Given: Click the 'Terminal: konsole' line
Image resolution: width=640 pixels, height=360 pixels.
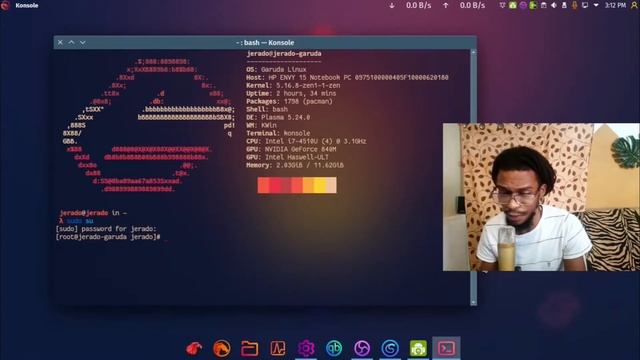Looking at the screenshot, I should (x=278, y=133).
